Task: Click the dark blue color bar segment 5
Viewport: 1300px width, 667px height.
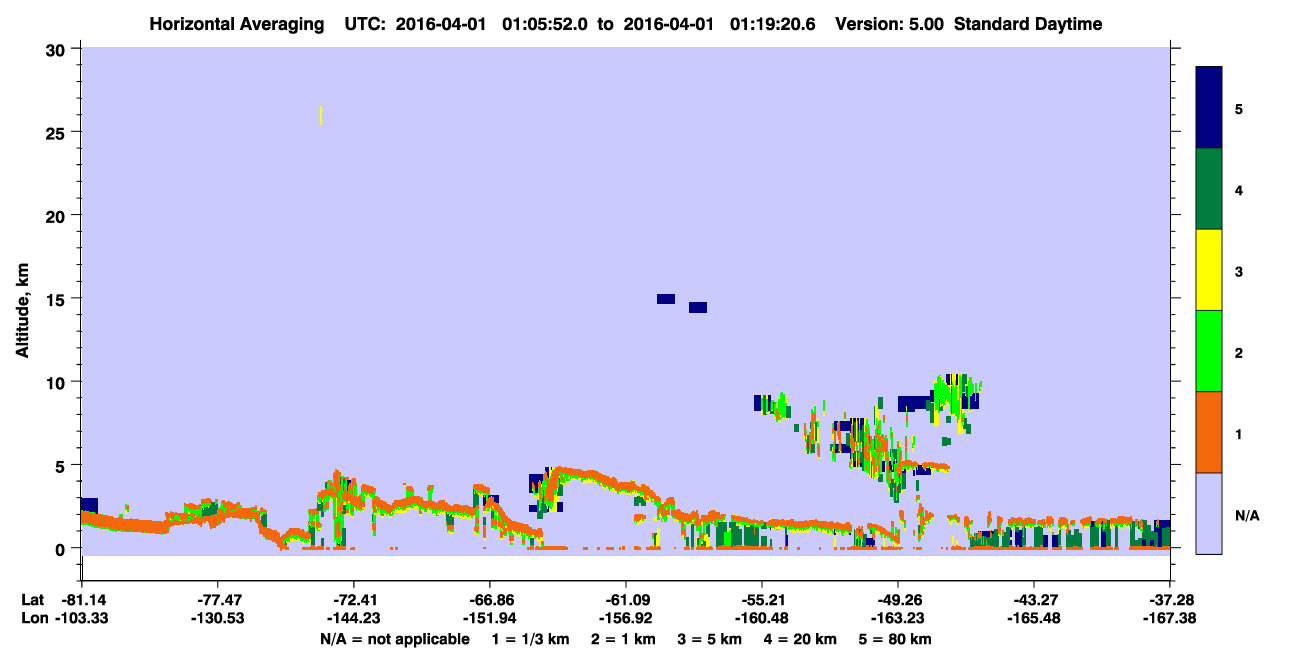Action: tap(1209, 108)
